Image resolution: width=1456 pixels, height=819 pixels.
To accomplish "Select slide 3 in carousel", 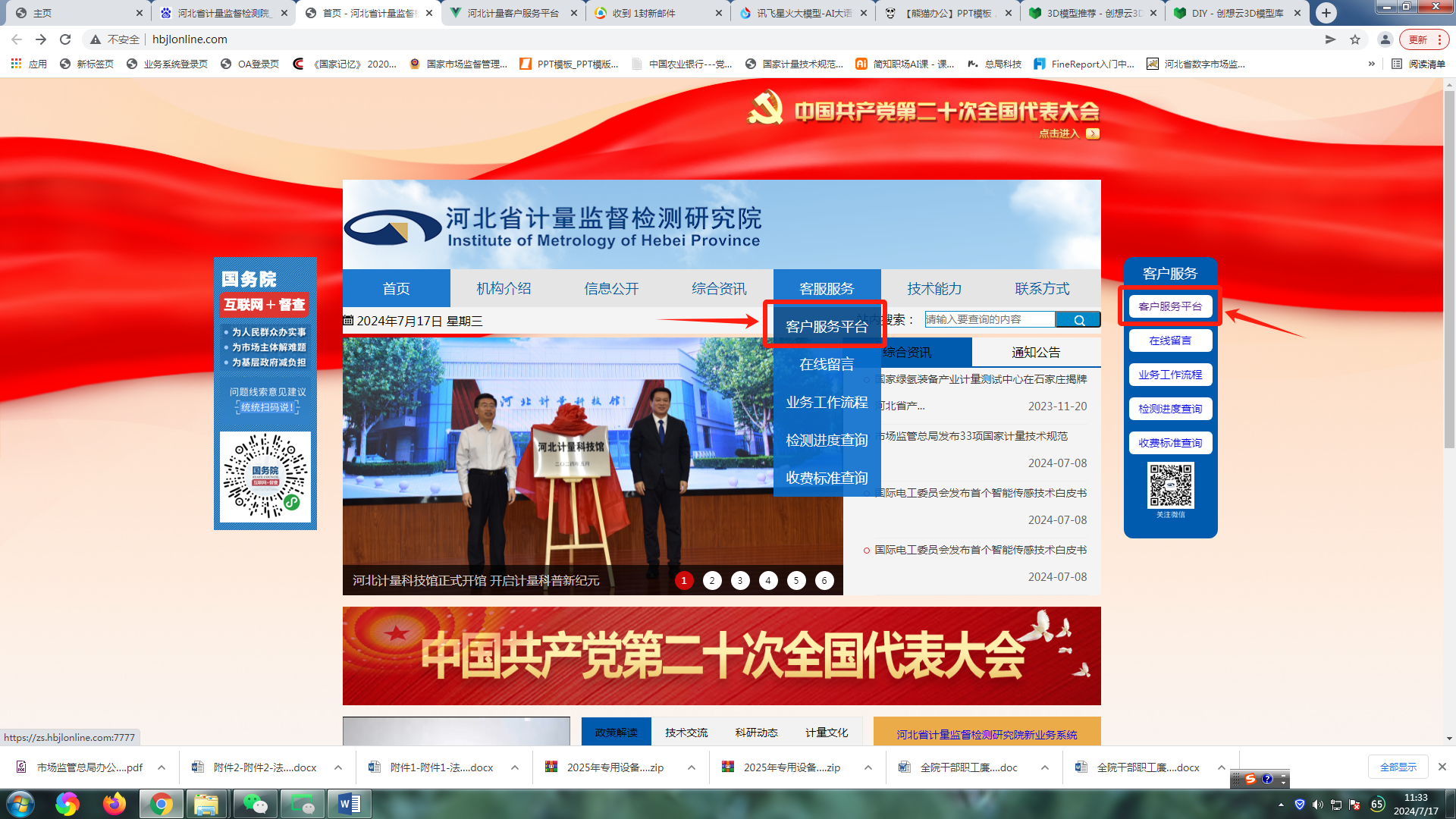I will [740, 581].
